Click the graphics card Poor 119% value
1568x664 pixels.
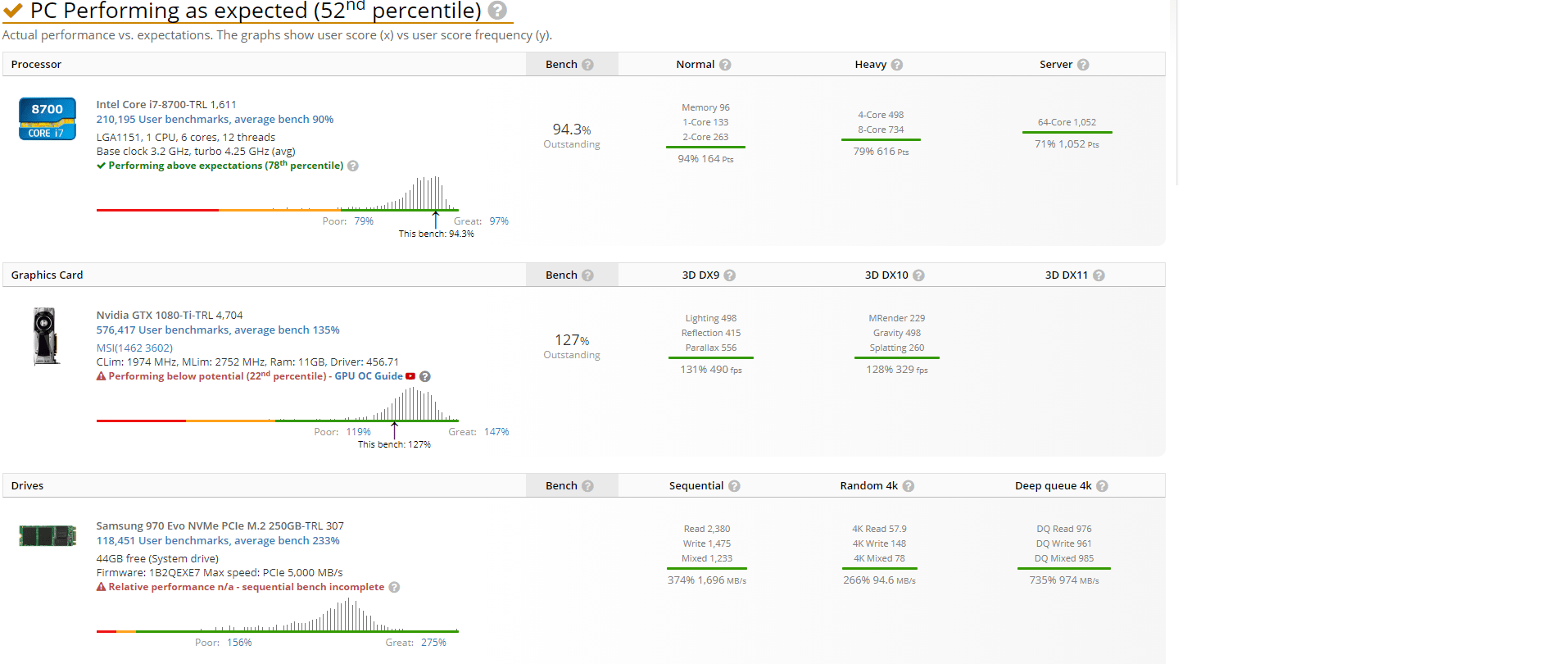point(359,432)
